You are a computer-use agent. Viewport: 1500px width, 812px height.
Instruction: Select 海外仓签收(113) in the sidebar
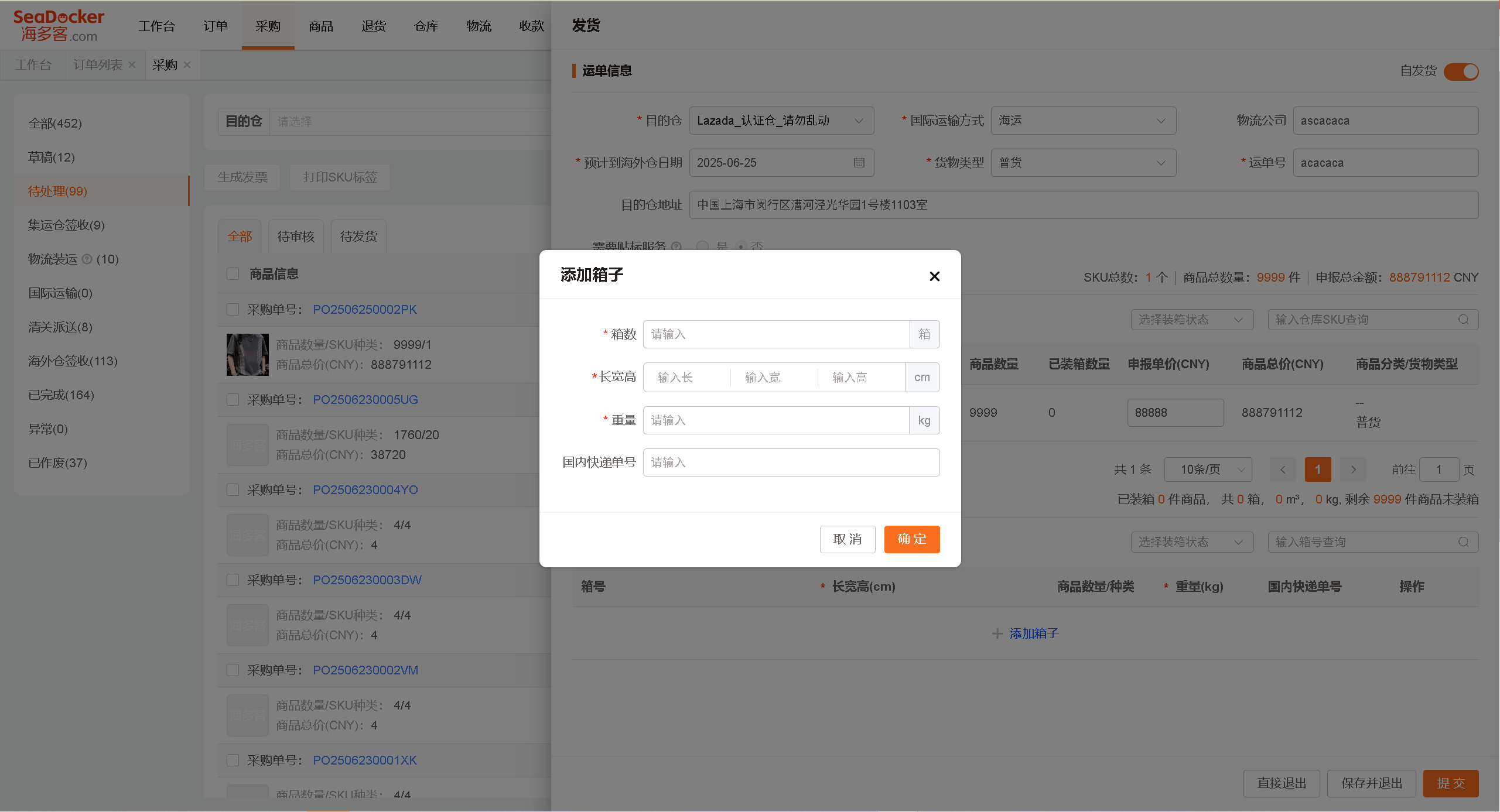point(101,361)
